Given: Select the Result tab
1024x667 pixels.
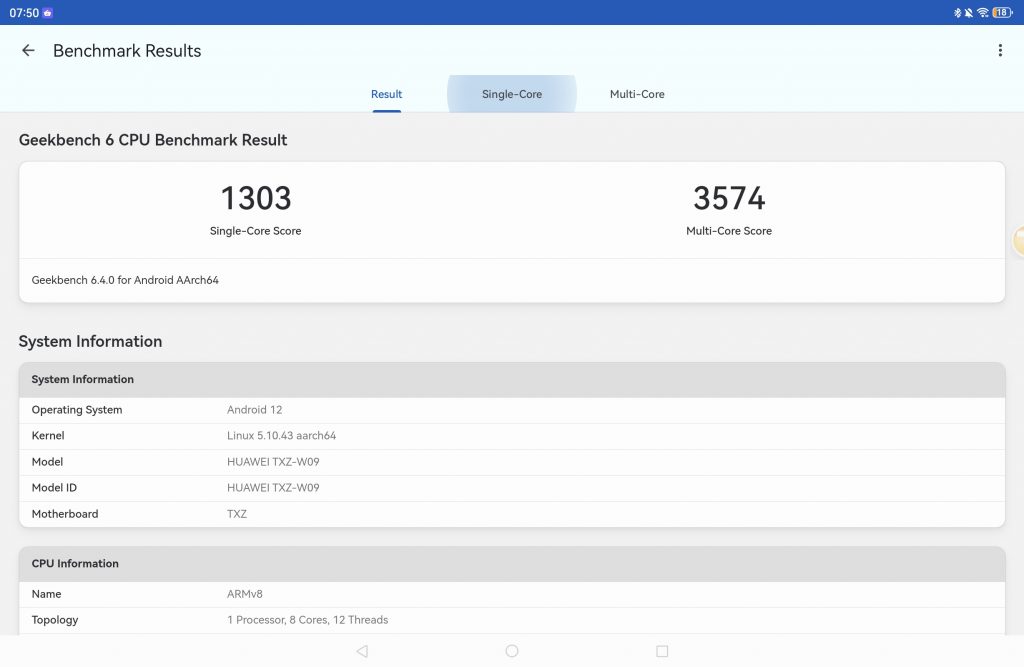Looking at the screenshot, I should (387, 94).
